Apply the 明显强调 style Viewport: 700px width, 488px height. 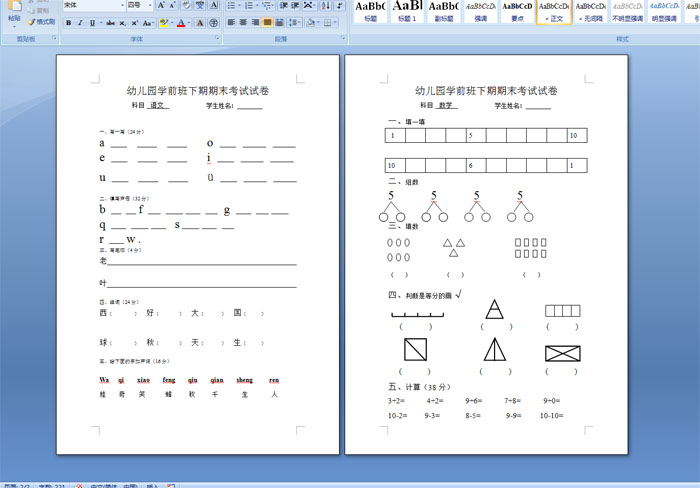[x=664, y=12]
